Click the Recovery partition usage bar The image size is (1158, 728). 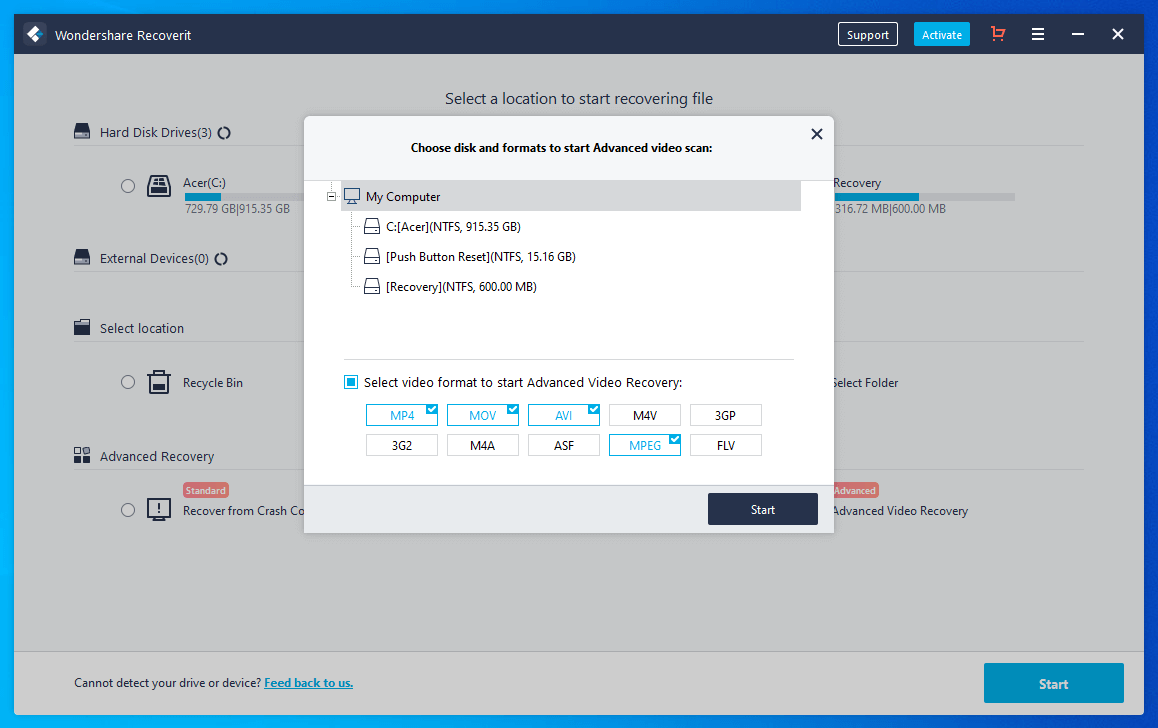[925, 197]
